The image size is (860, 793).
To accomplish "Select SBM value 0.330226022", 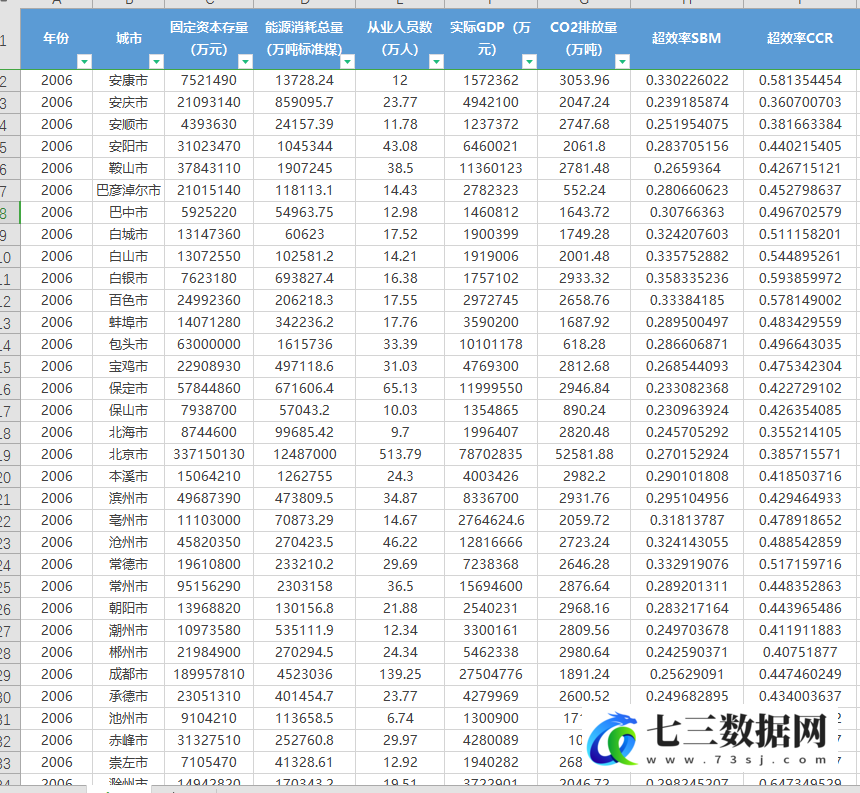I will [687, 81].
